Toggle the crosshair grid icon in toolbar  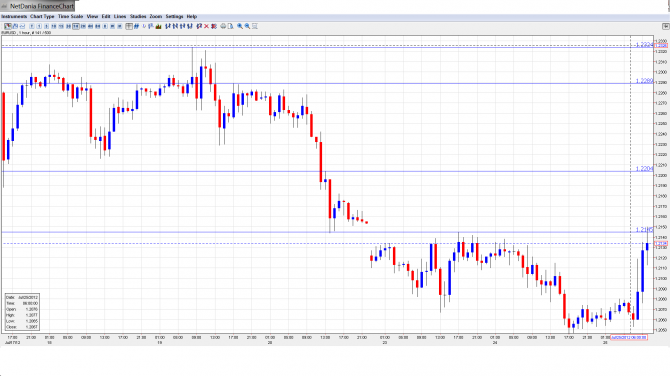pyautogui.click(x=129, y=26)
